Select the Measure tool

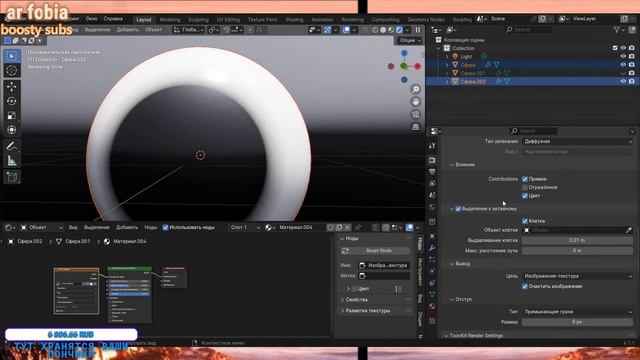coord(11,161)
